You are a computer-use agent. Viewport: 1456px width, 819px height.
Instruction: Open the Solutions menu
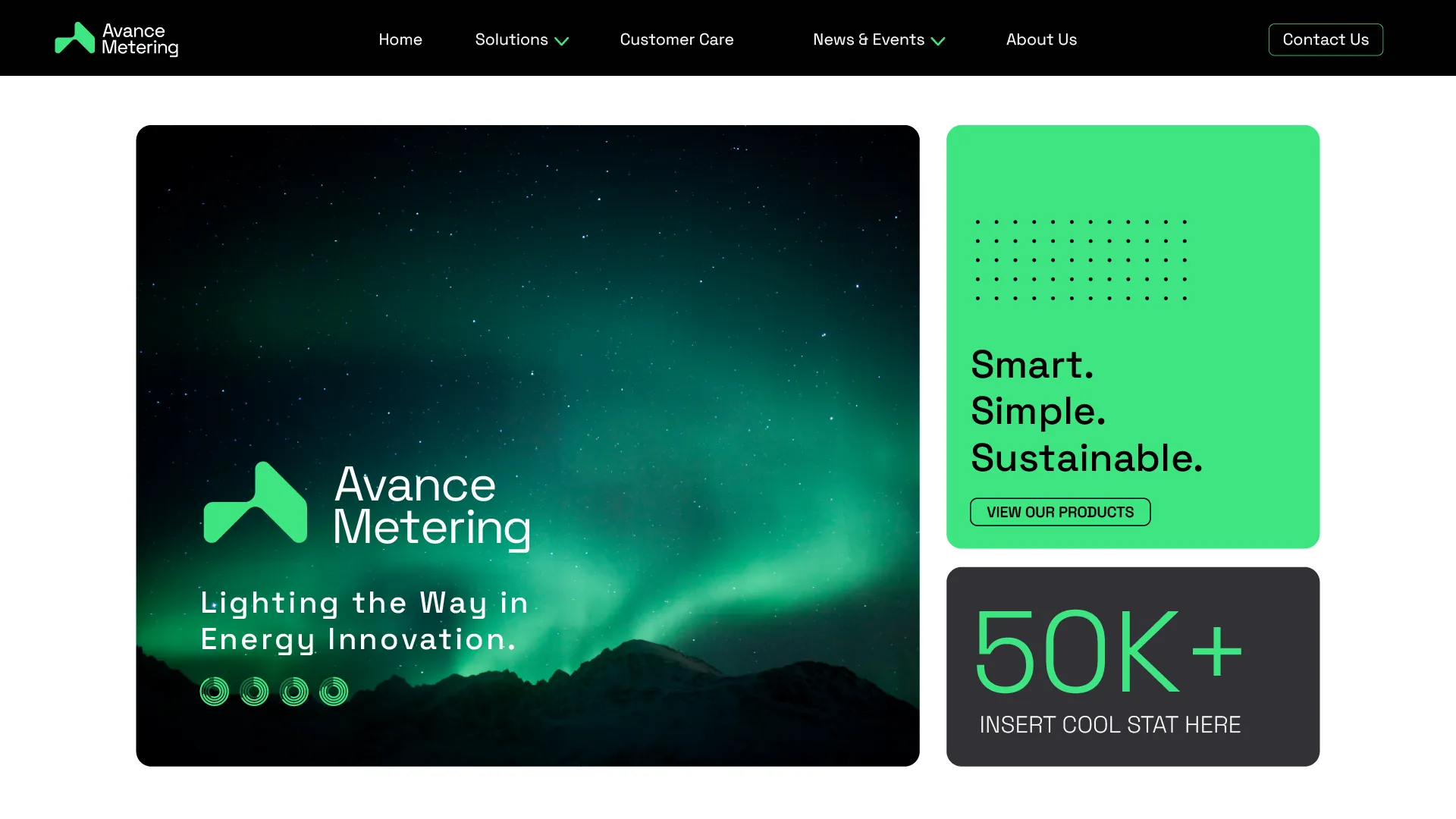[522, 39]
